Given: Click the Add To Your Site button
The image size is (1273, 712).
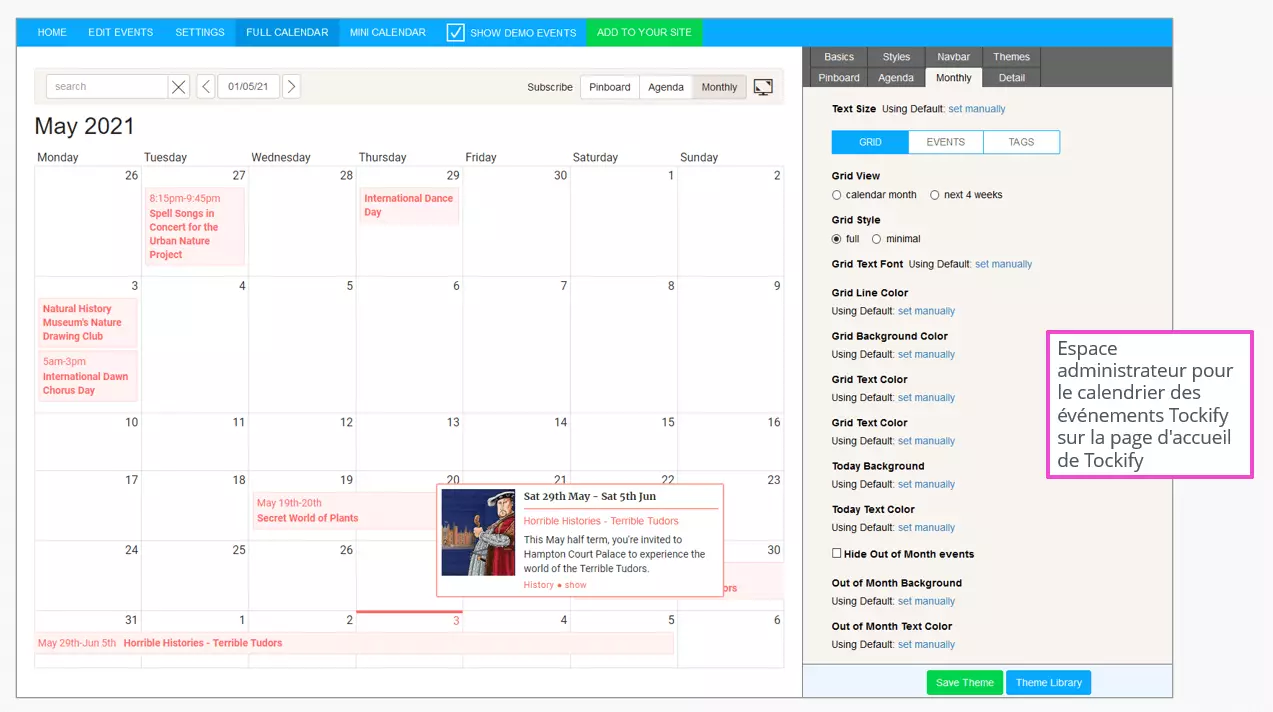Looking at the screenshot, I should tap(644, 32).
